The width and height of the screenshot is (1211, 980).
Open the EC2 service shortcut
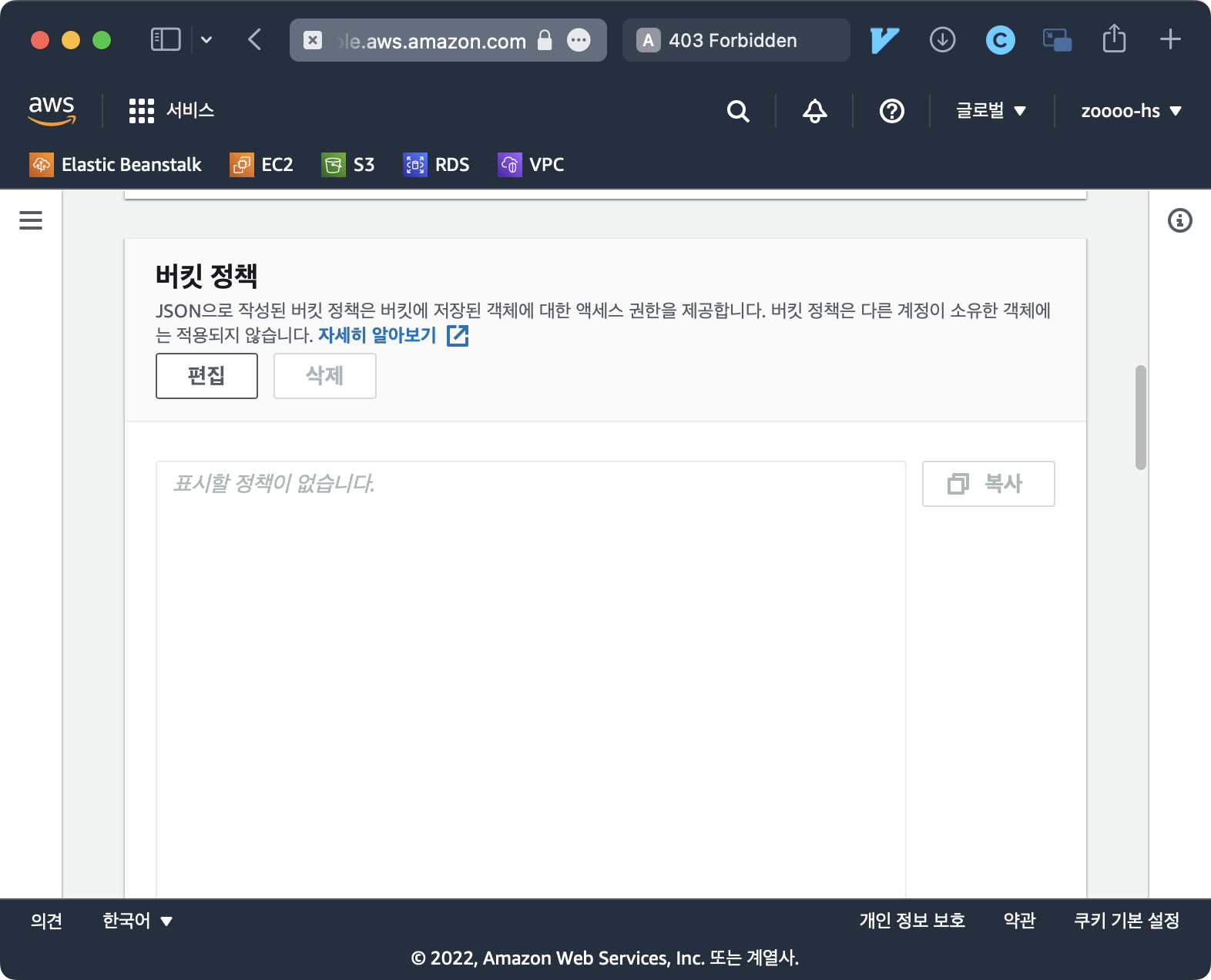(262, 165)
